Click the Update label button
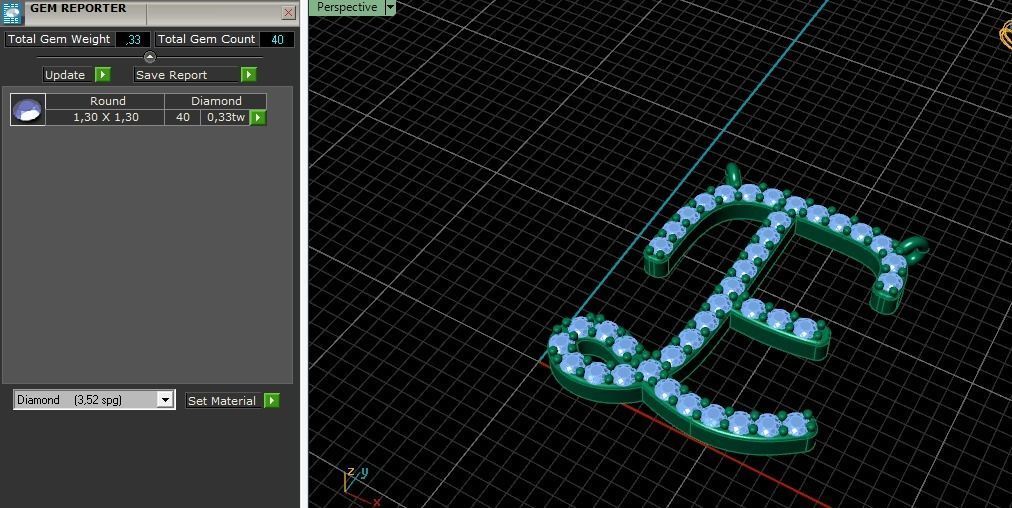The image size is (1012, 508). (68, 75)
